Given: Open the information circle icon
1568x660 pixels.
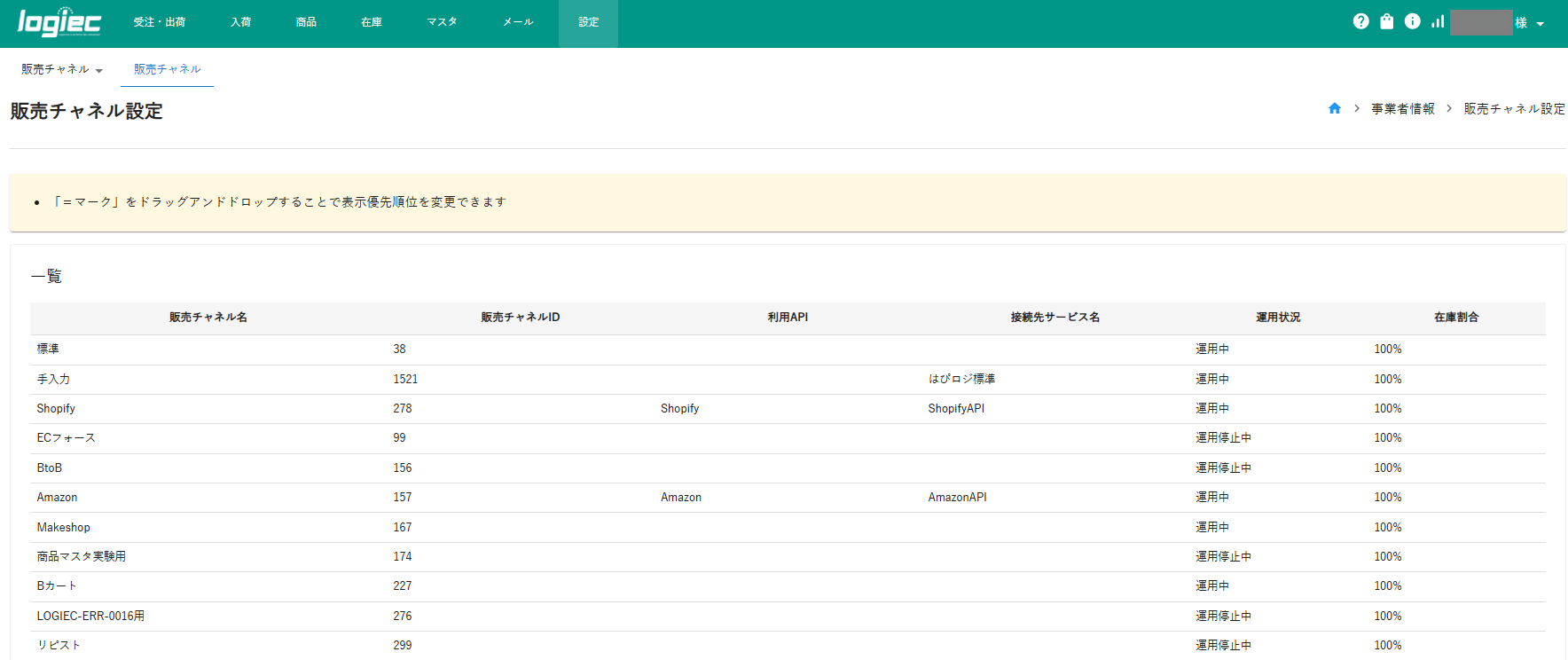Looking at the screenshot, I should click(1412, 21).
